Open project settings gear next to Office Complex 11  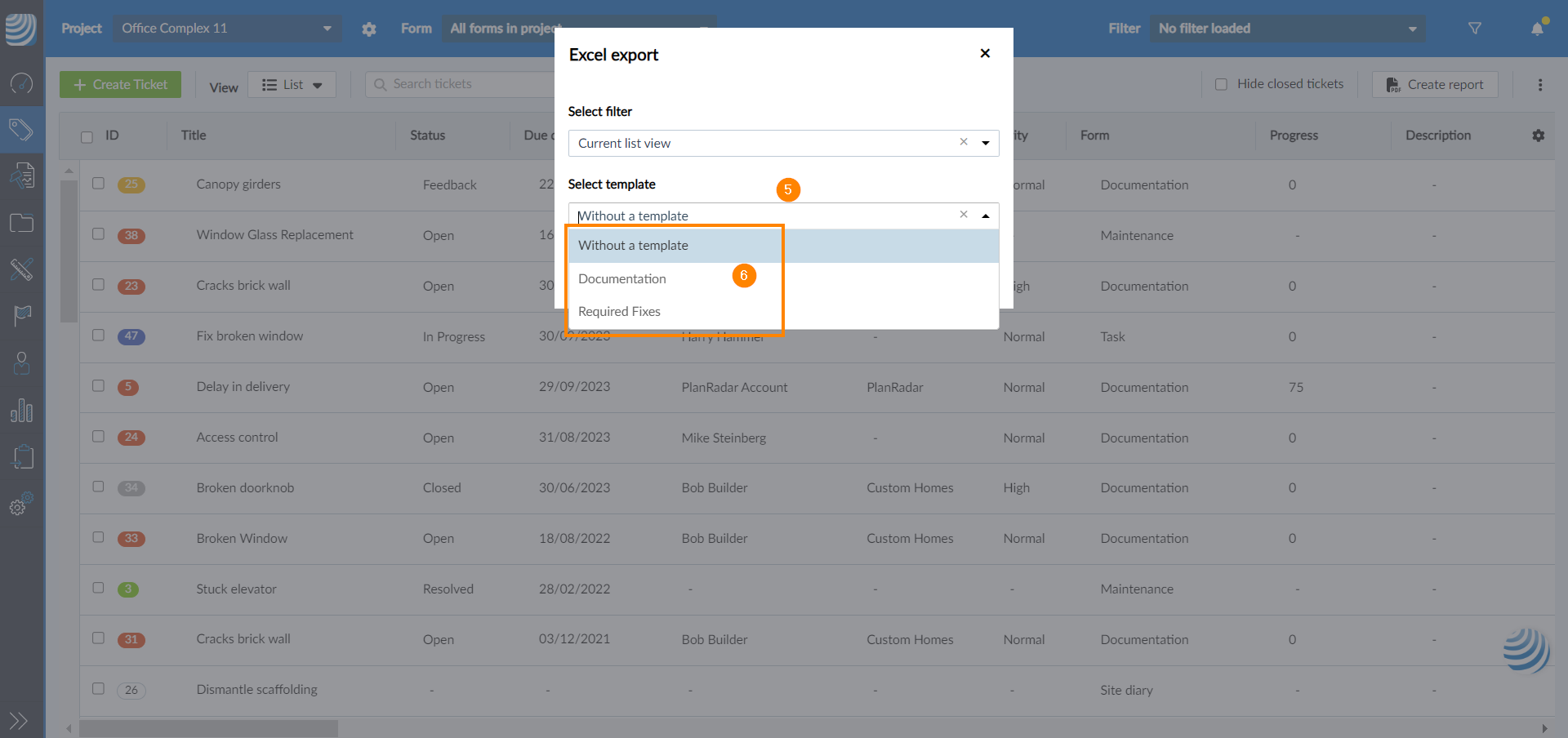coord(369,29)
